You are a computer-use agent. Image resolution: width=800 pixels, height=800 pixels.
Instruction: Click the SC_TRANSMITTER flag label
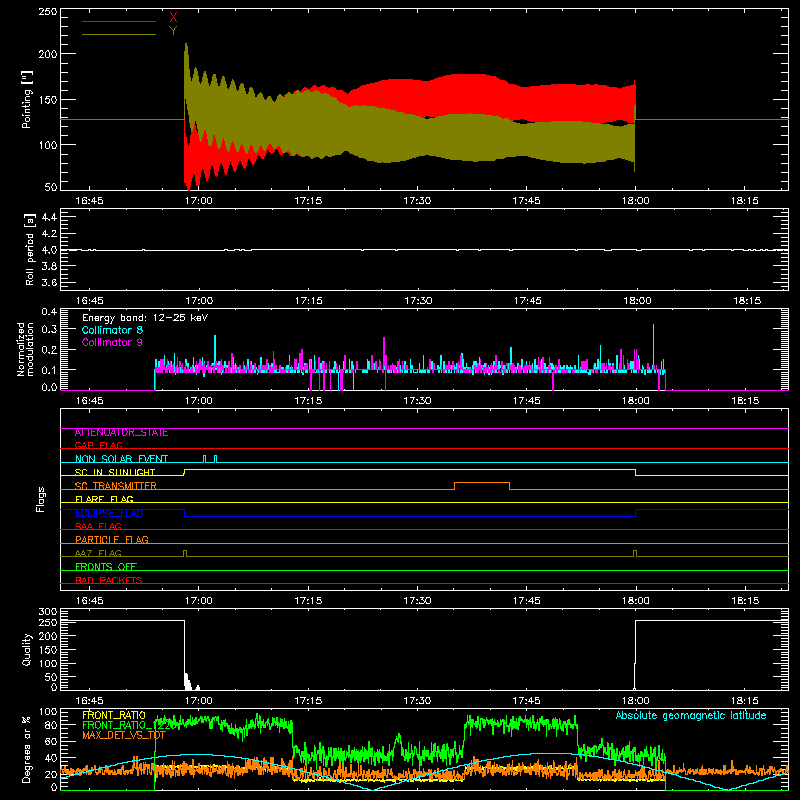pos(116,486)
